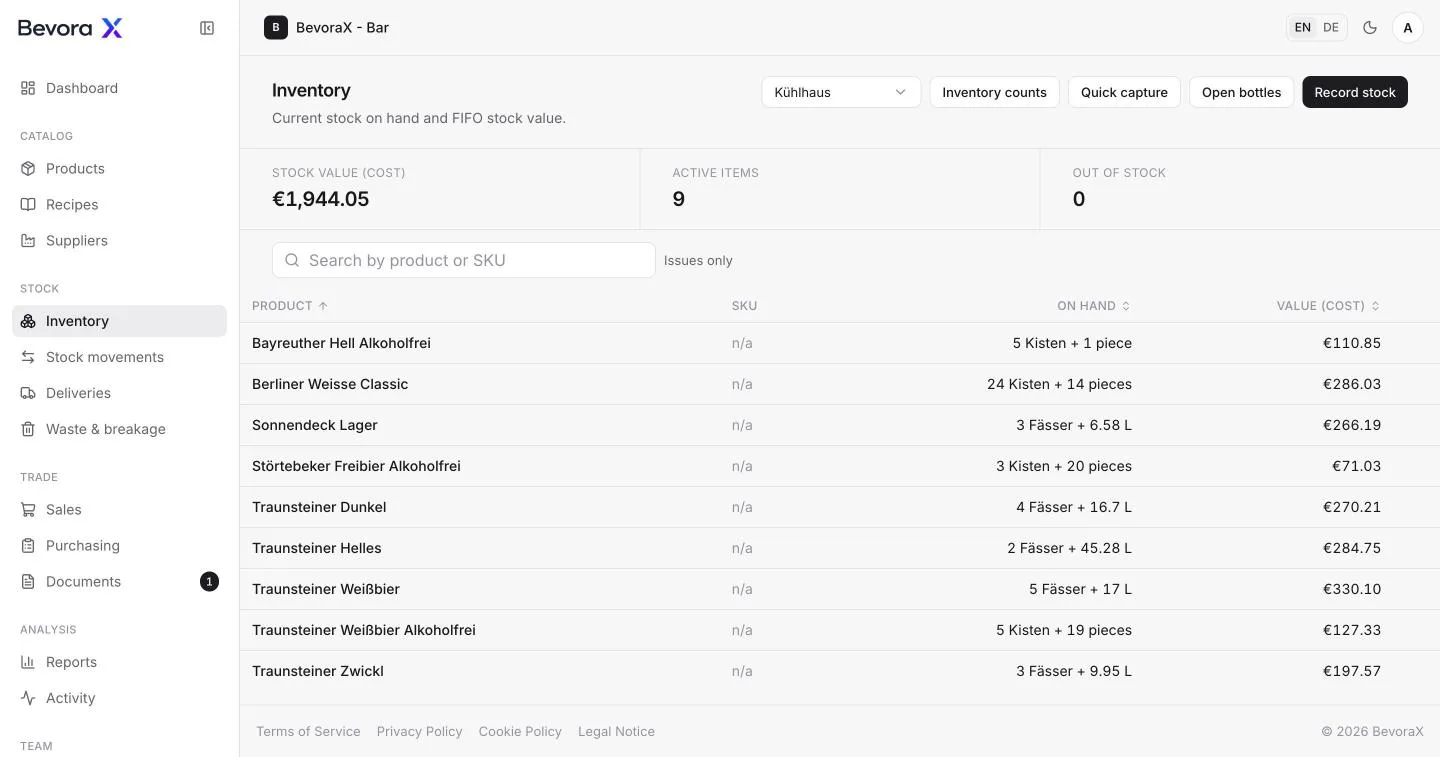
Task: Open Dashboard via its grid icon
Action: point(28,88)
